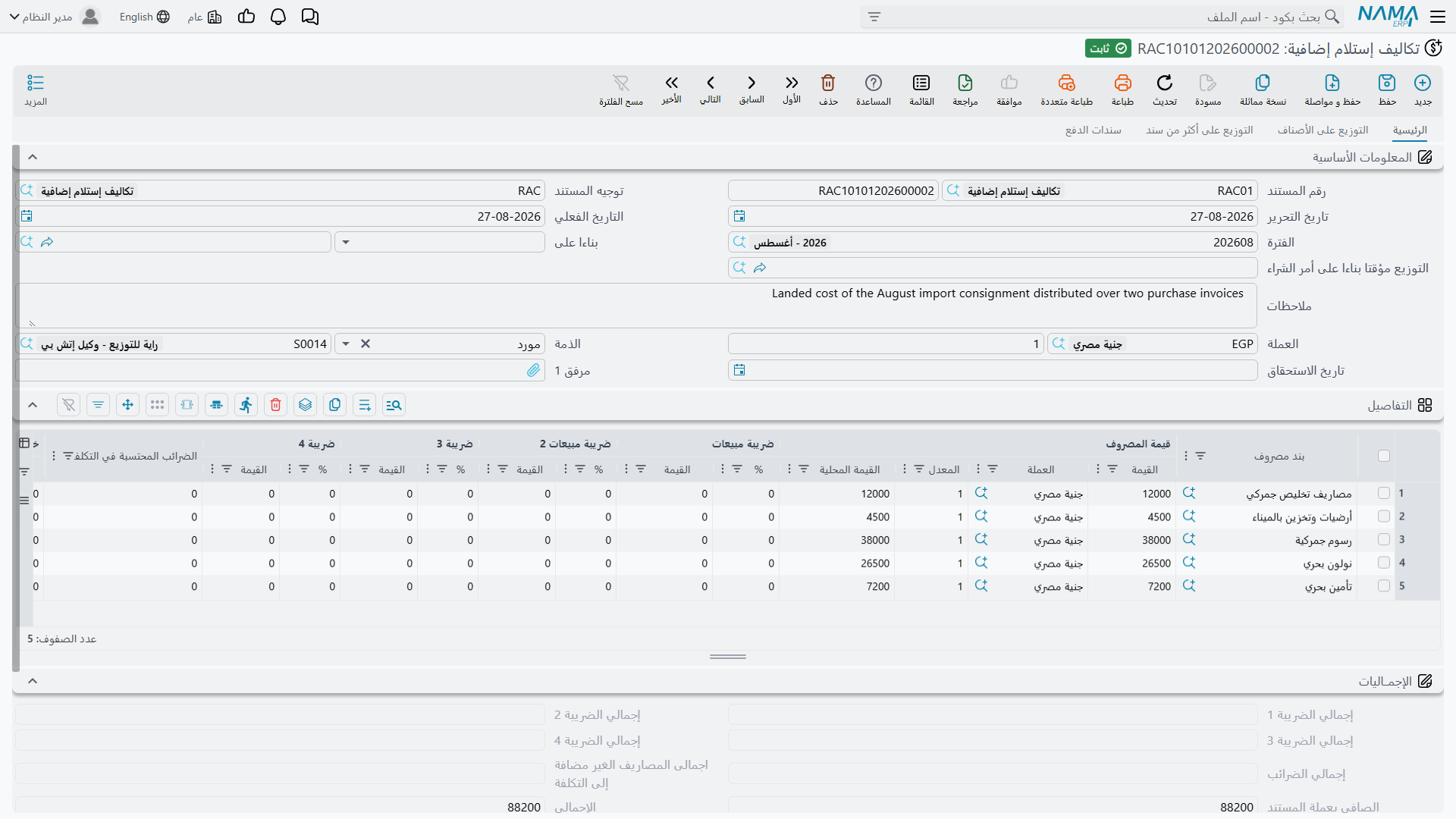This screenshot has height=819, width=1456.
Task: Collapse the التفاصيل section
Action: click(33, 405)
